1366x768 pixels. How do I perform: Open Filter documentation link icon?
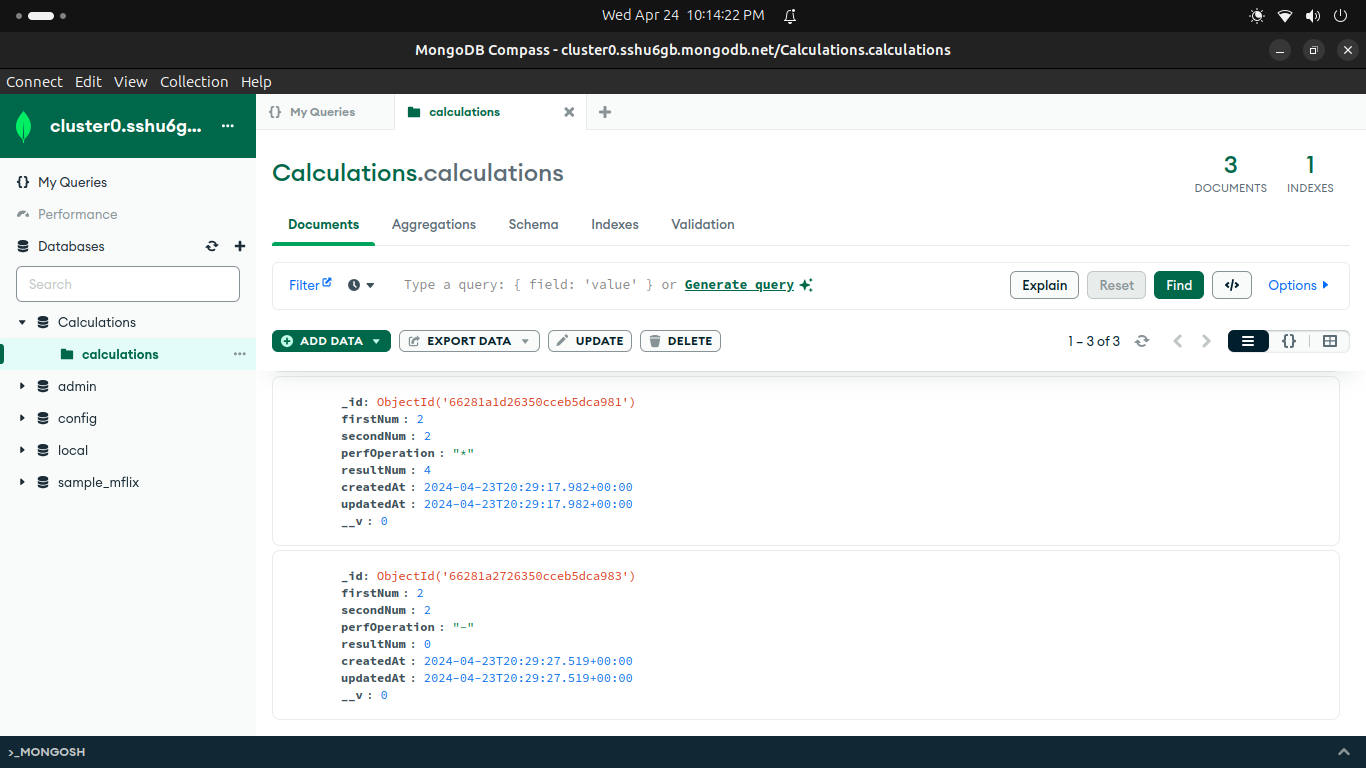(327, 283)
